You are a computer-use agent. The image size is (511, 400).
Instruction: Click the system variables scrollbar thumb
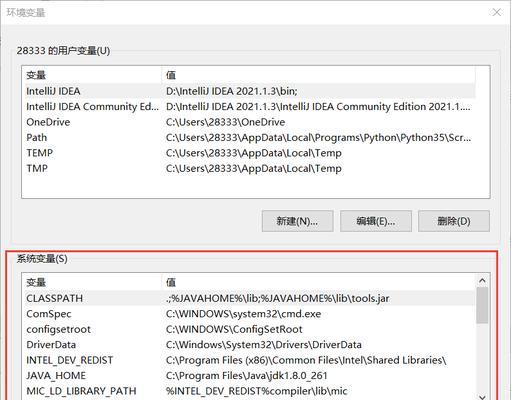(482, 305)
